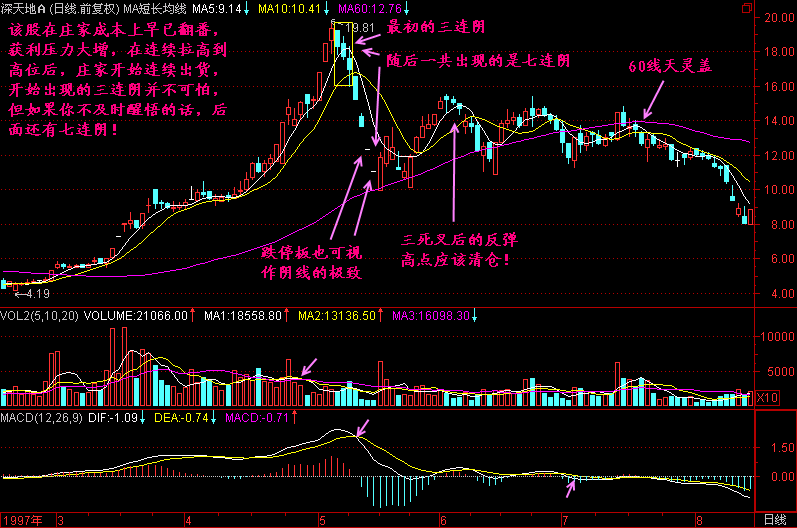Select the 三死叉后的反弹 annotation text
The image size is (797, 528).
(458, 240)
